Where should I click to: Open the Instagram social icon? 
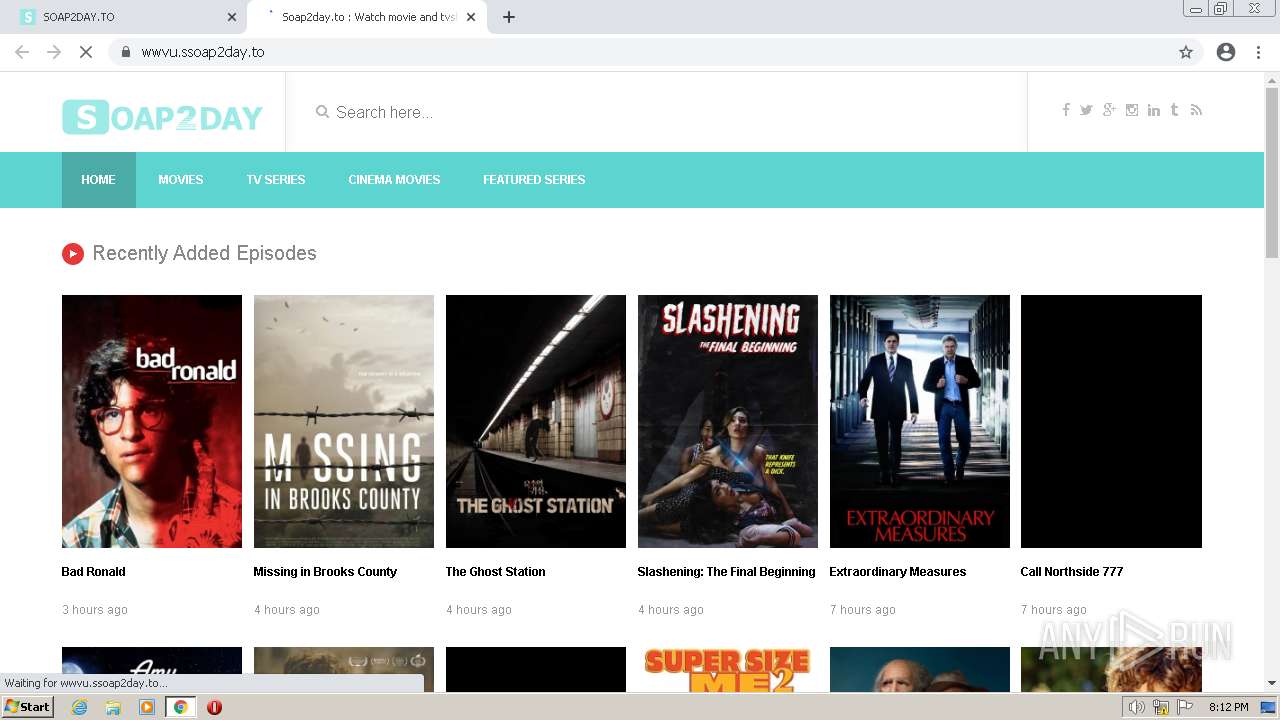[x=1132, y=110]
